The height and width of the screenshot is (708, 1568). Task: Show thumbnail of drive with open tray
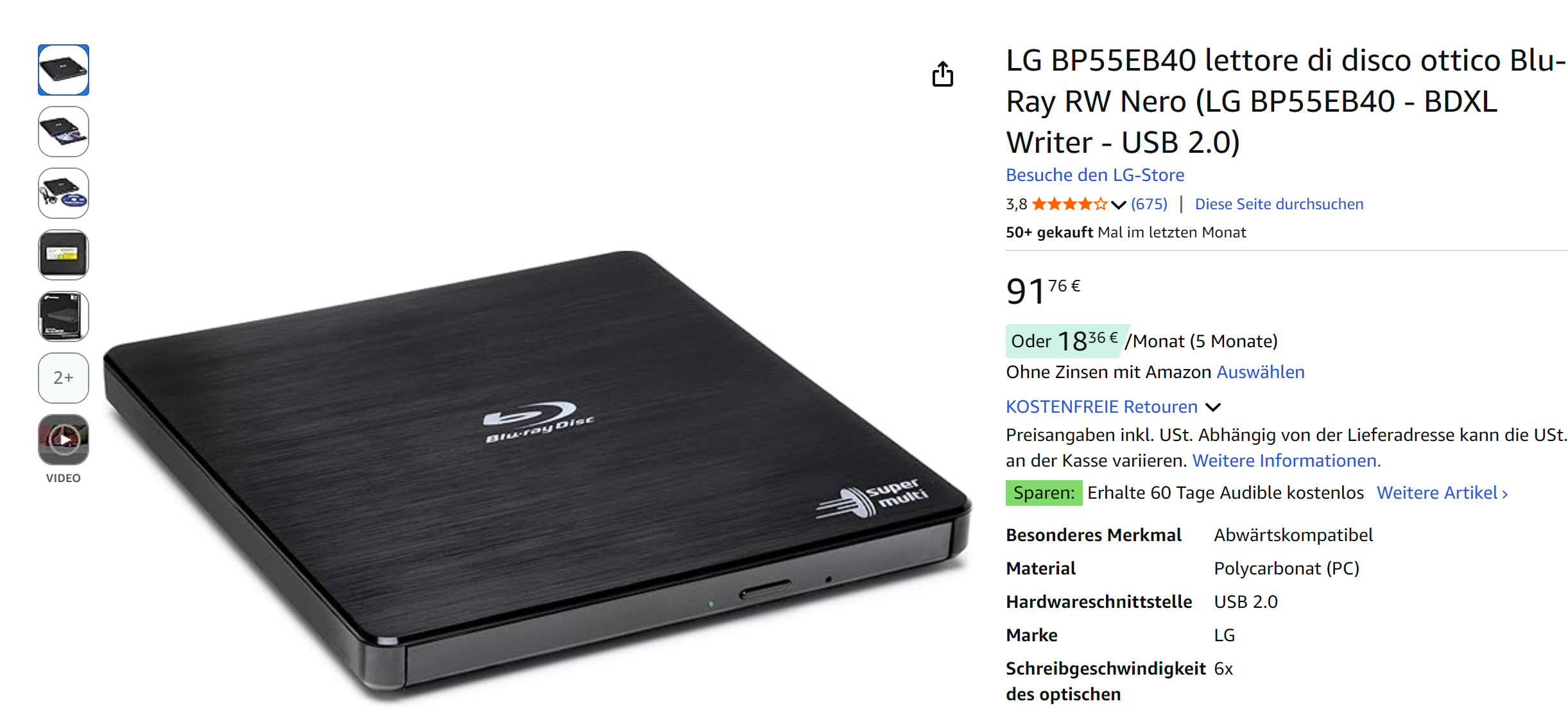point(64,132)
